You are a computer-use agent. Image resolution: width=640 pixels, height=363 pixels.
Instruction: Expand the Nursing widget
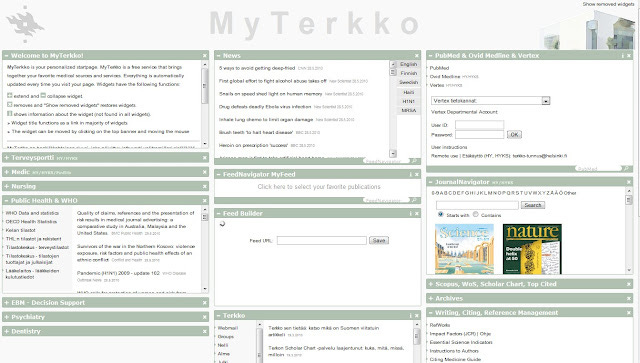click(7, 186)
